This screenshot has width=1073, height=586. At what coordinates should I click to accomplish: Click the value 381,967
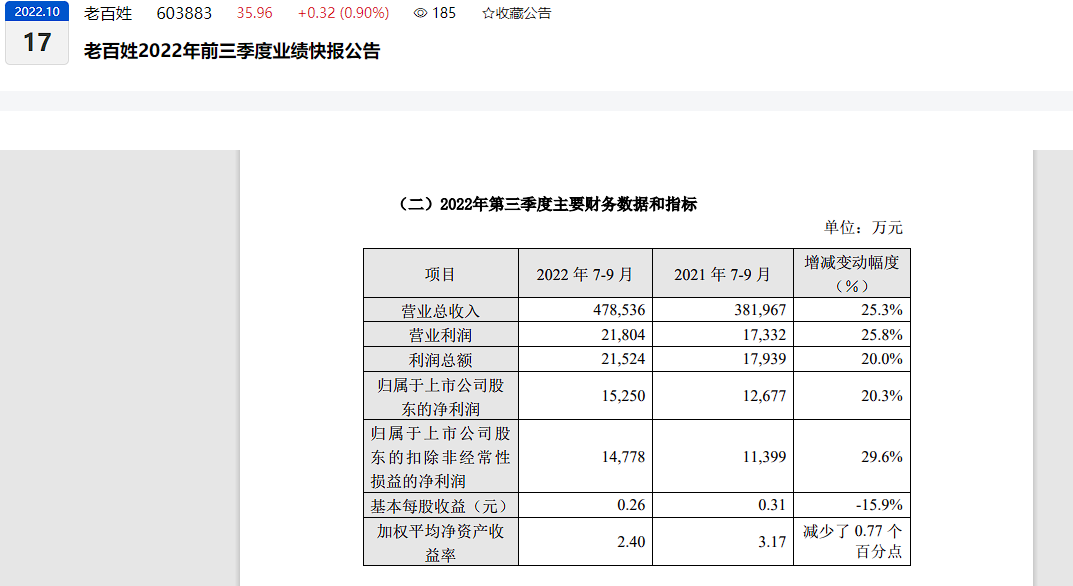click(x=760, y=310)
